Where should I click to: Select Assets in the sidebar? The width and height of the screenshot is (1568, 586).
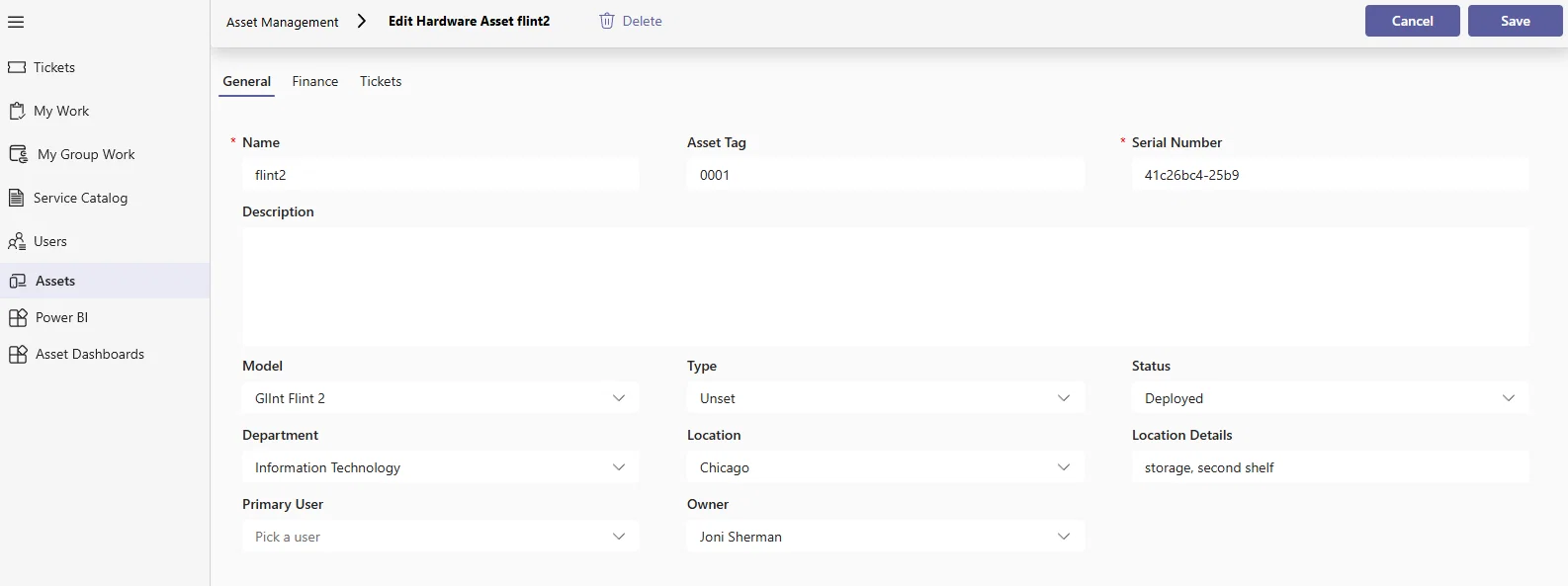(x=105, y=281)
